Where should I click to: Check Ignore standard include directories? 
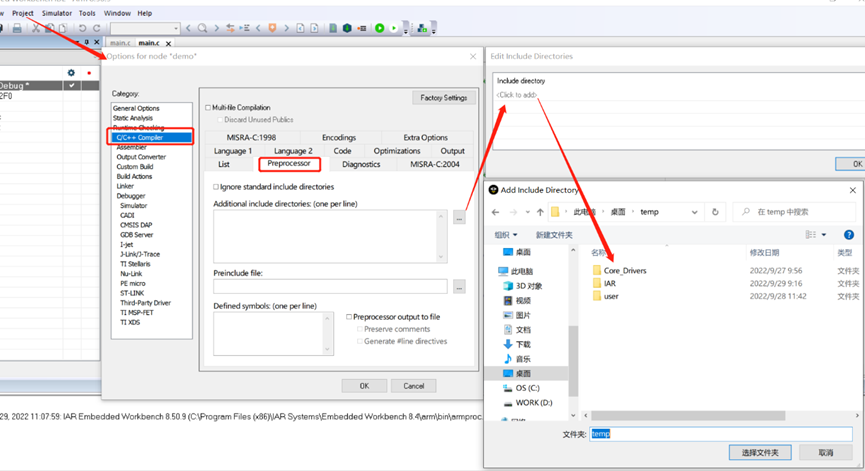pos(216,187)
